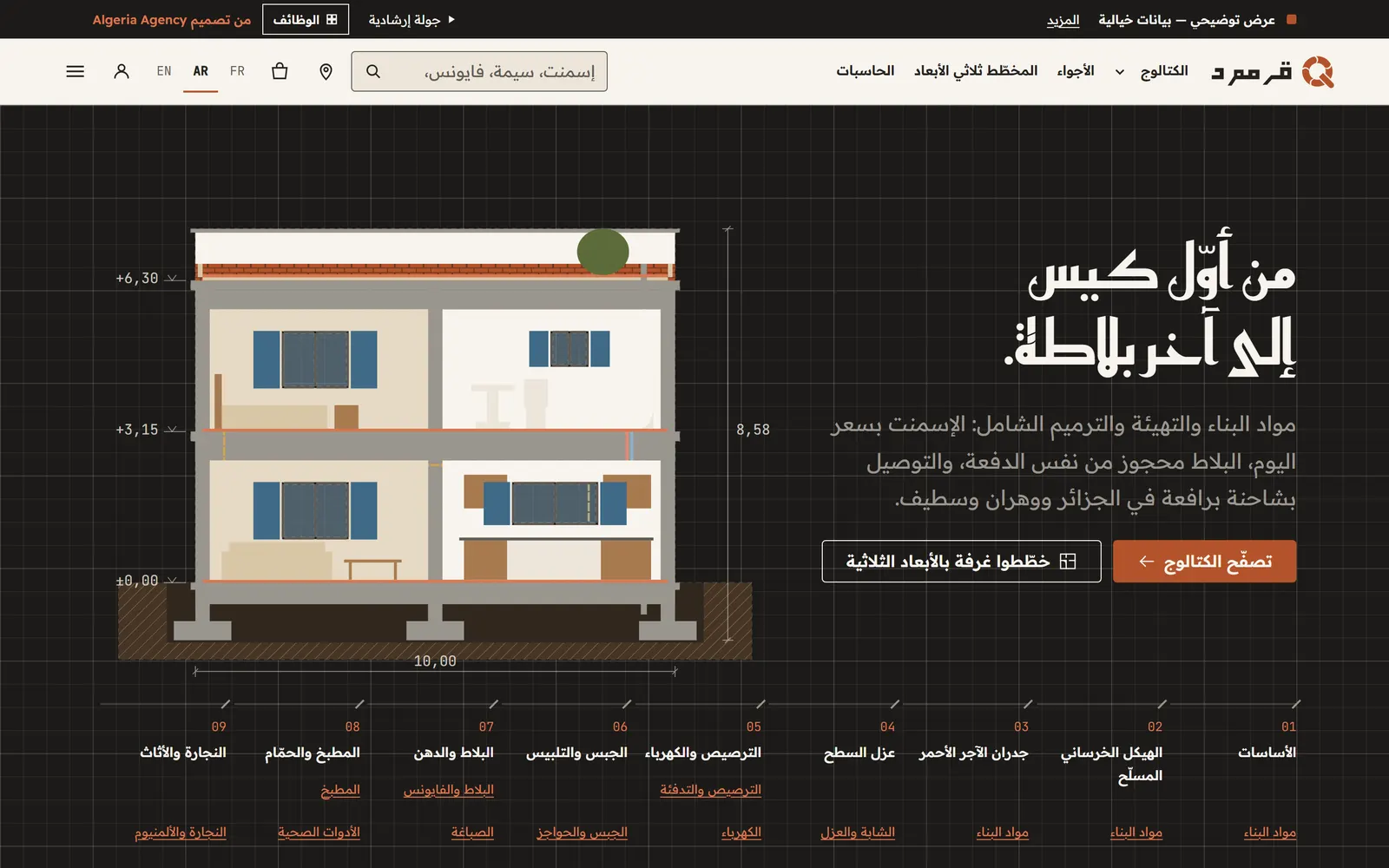Open the الكهرباء link

pos(741,832)
